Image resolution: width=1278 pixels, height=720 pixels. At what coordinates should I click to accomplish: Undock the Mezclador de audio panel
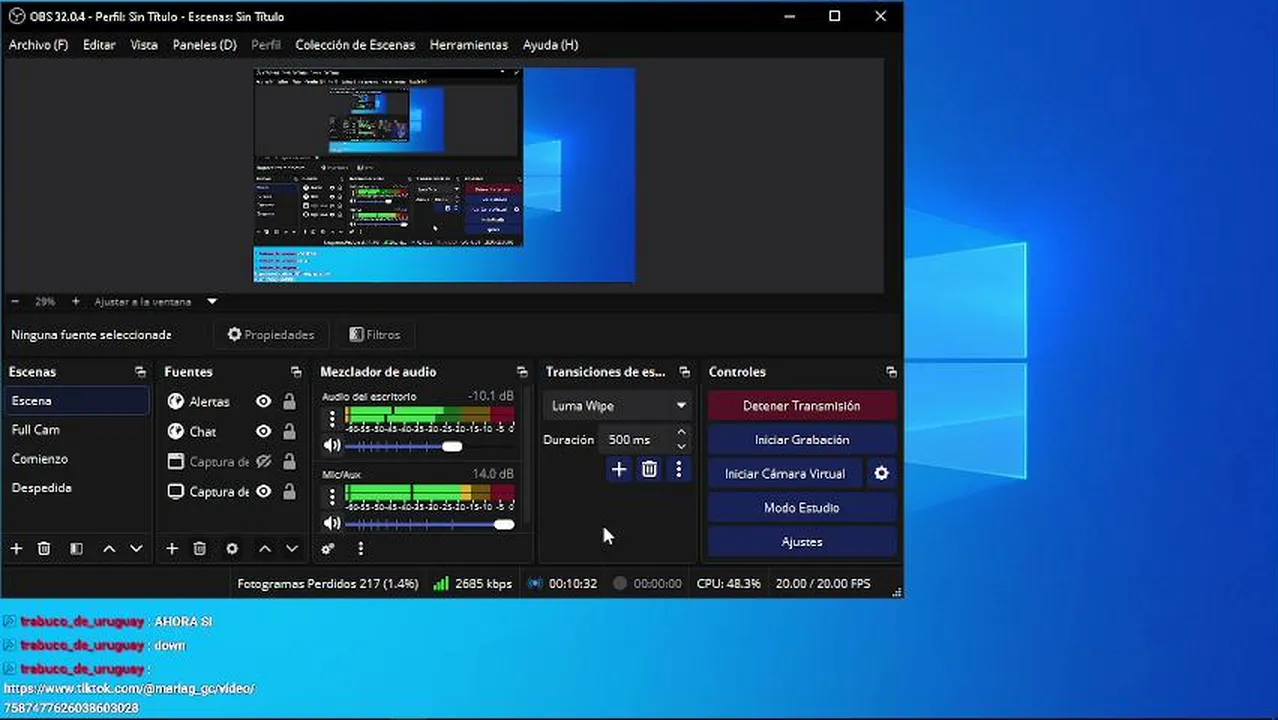(522, 372)
